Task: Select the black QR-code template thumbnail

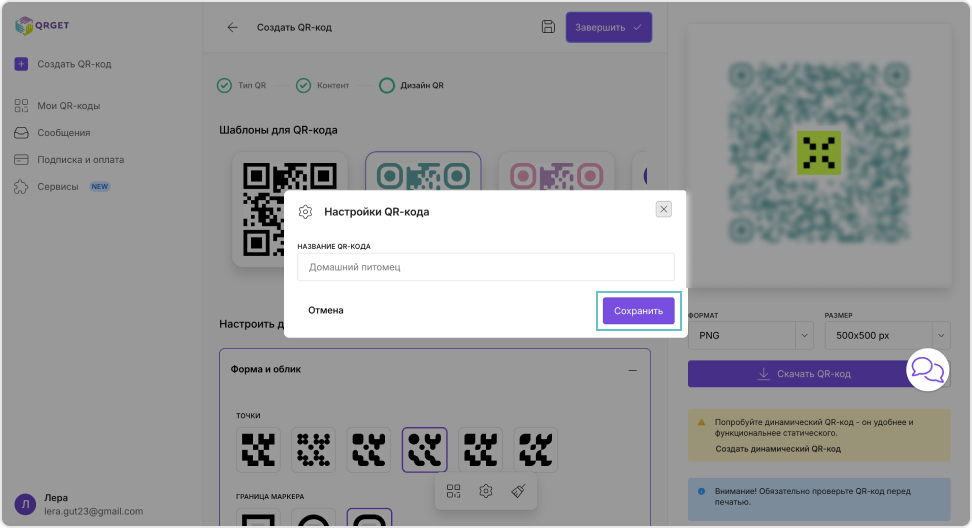Action: pos(290,208)
